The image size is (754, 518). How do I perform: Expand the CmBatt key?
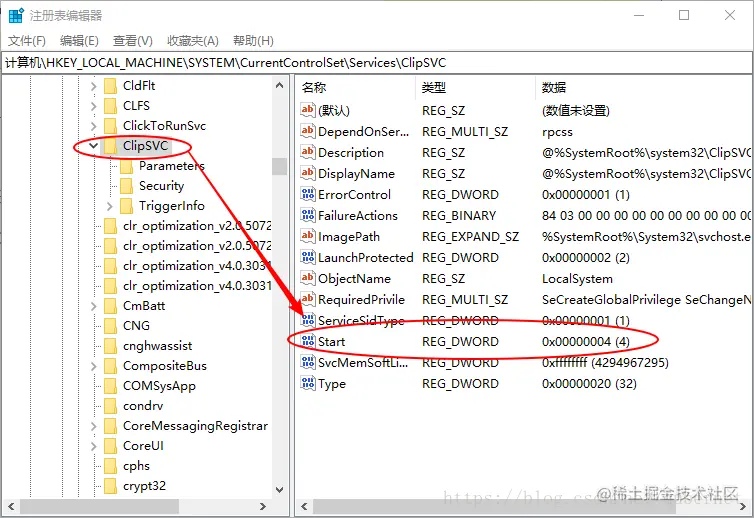click(x=94, y=306)
